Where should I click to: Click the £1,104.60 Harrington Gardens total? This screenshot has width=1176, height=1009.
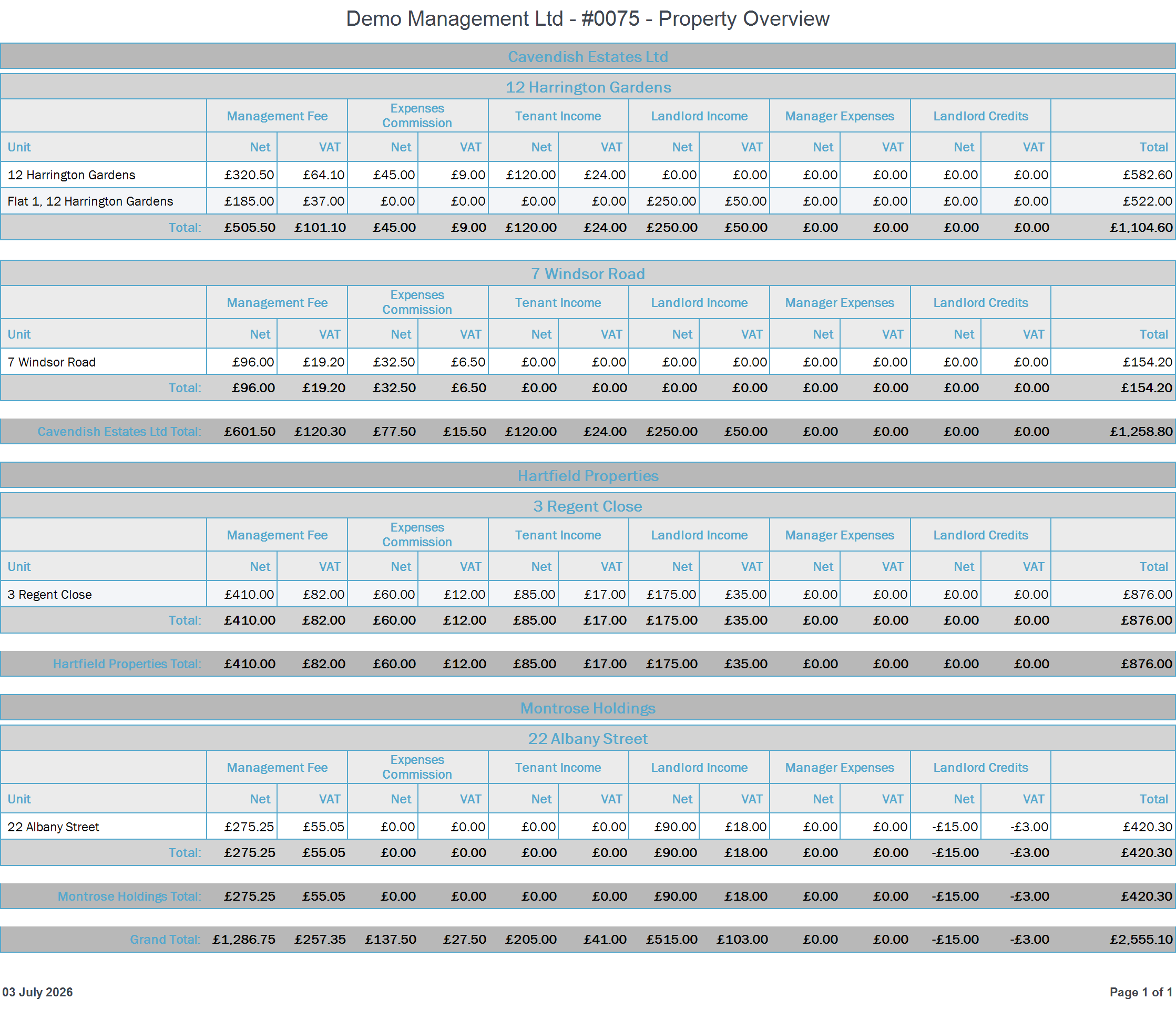coord(1141,227)
